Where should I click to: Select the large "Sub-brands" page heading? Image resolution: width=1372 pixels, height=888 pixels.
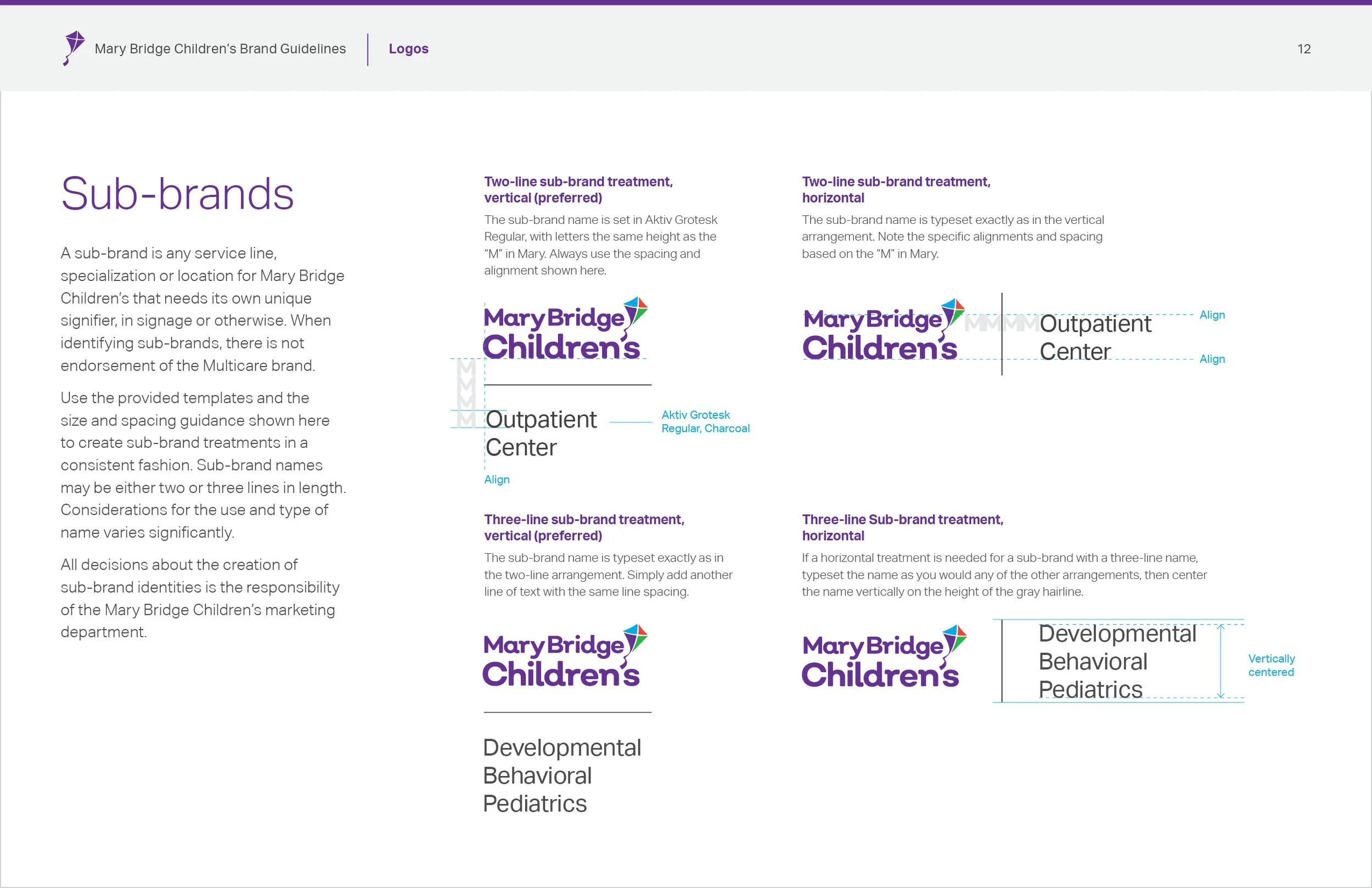pos(178,193)
